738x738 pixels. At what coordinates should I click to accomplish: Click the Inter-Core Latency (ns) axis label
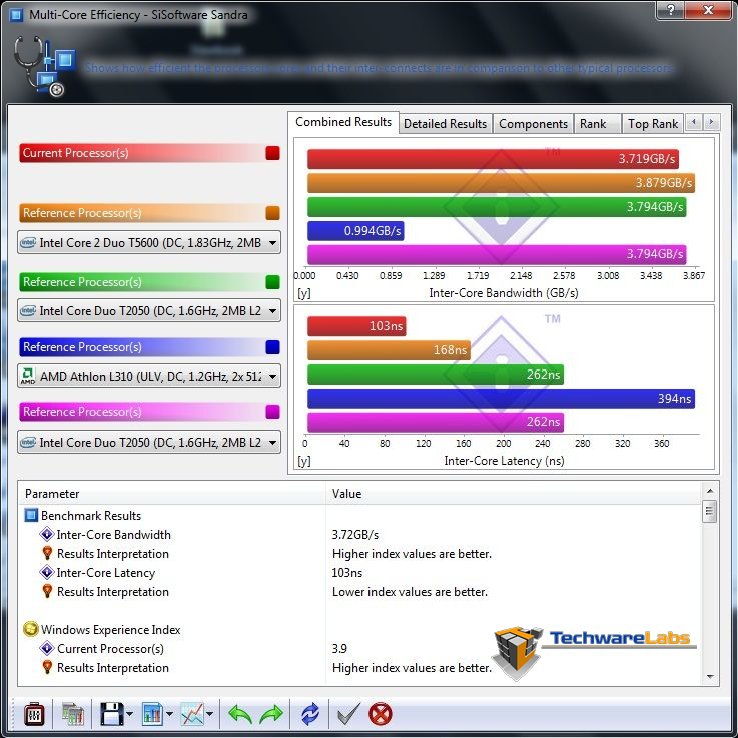tap(504, 461)
